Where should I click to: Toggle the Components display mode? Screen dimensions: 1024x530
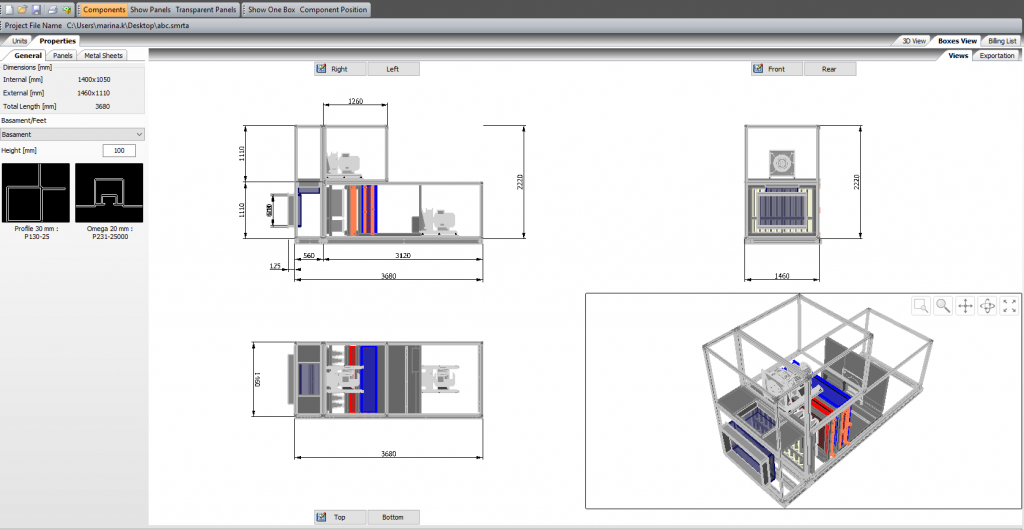click(x=104, y=9)
